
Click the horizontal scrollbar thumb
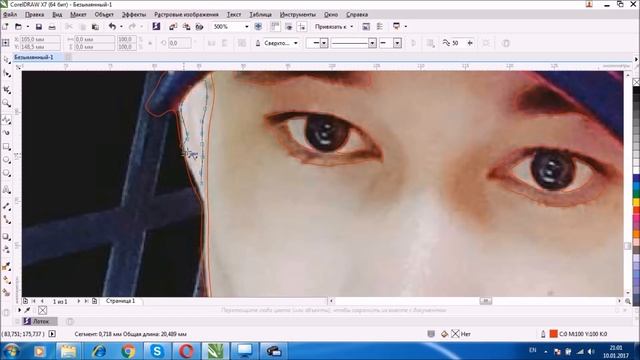pos(485,301)
